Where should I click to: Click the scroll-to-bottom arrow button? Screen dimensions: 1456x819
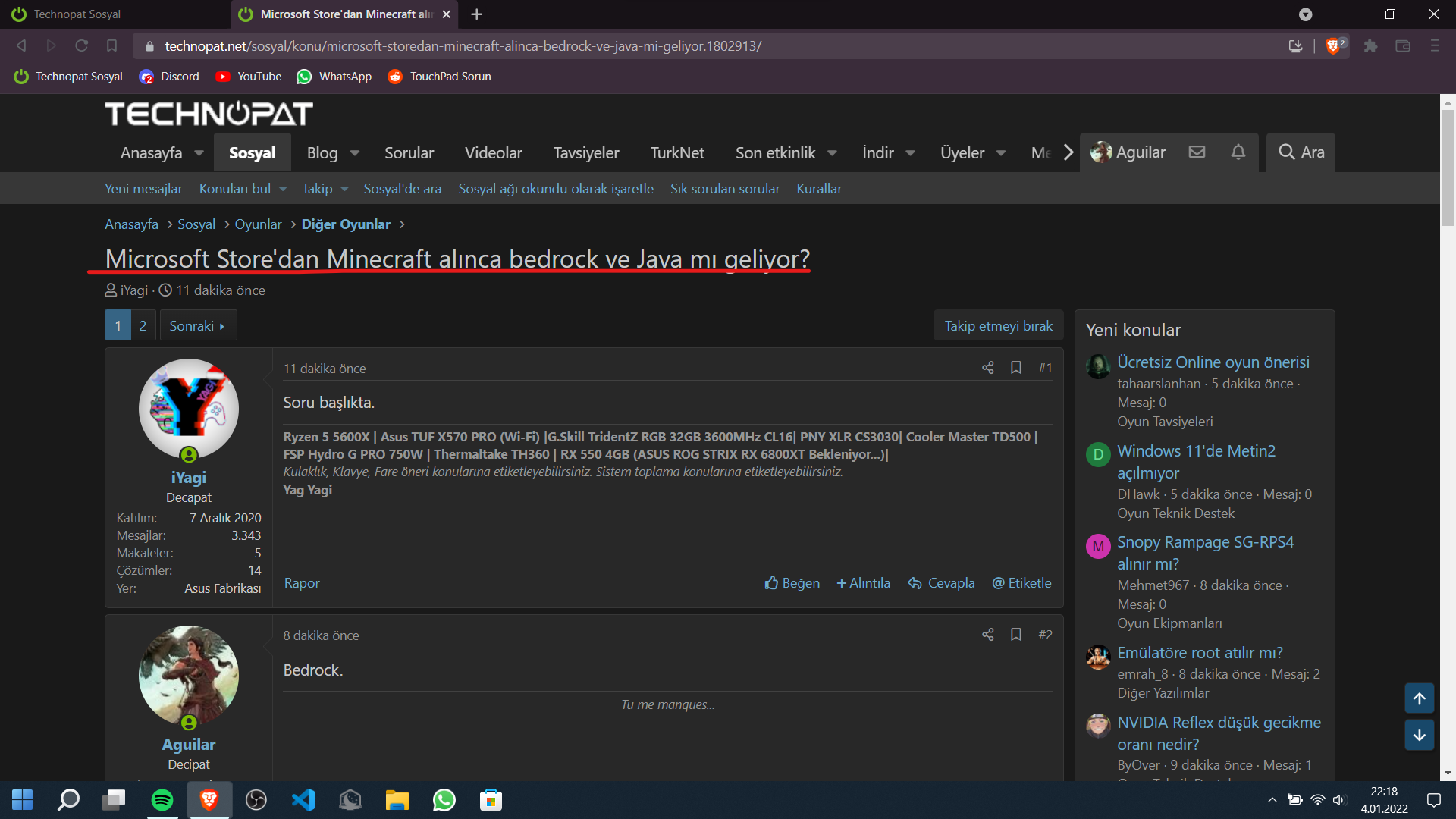click(1419, 735)
